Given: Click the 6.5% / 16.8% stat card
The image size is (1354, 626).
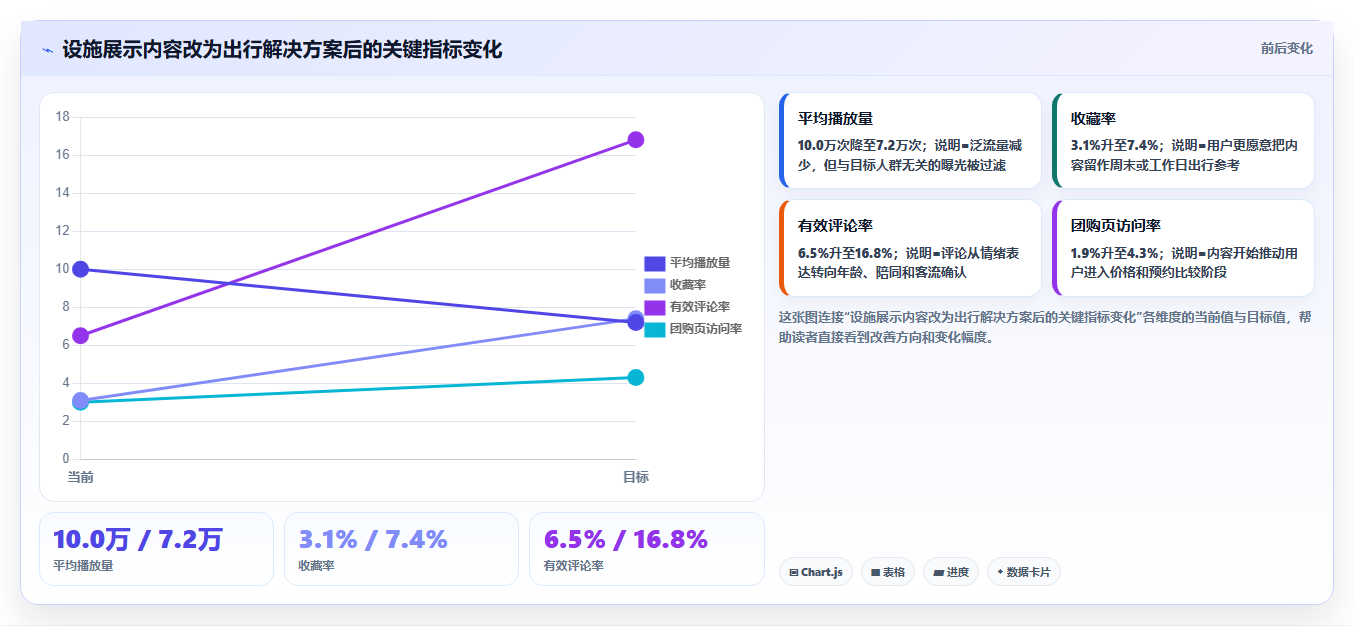Looking at the screenshot, I should coord(646,549).
